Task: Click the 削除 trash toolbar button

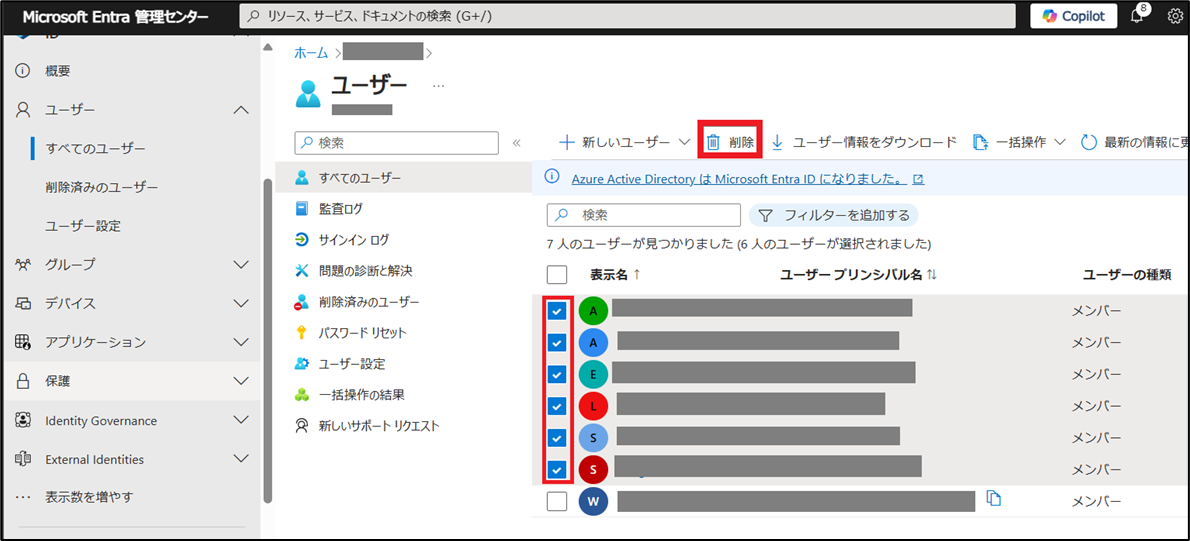Action: coord(730,143)
